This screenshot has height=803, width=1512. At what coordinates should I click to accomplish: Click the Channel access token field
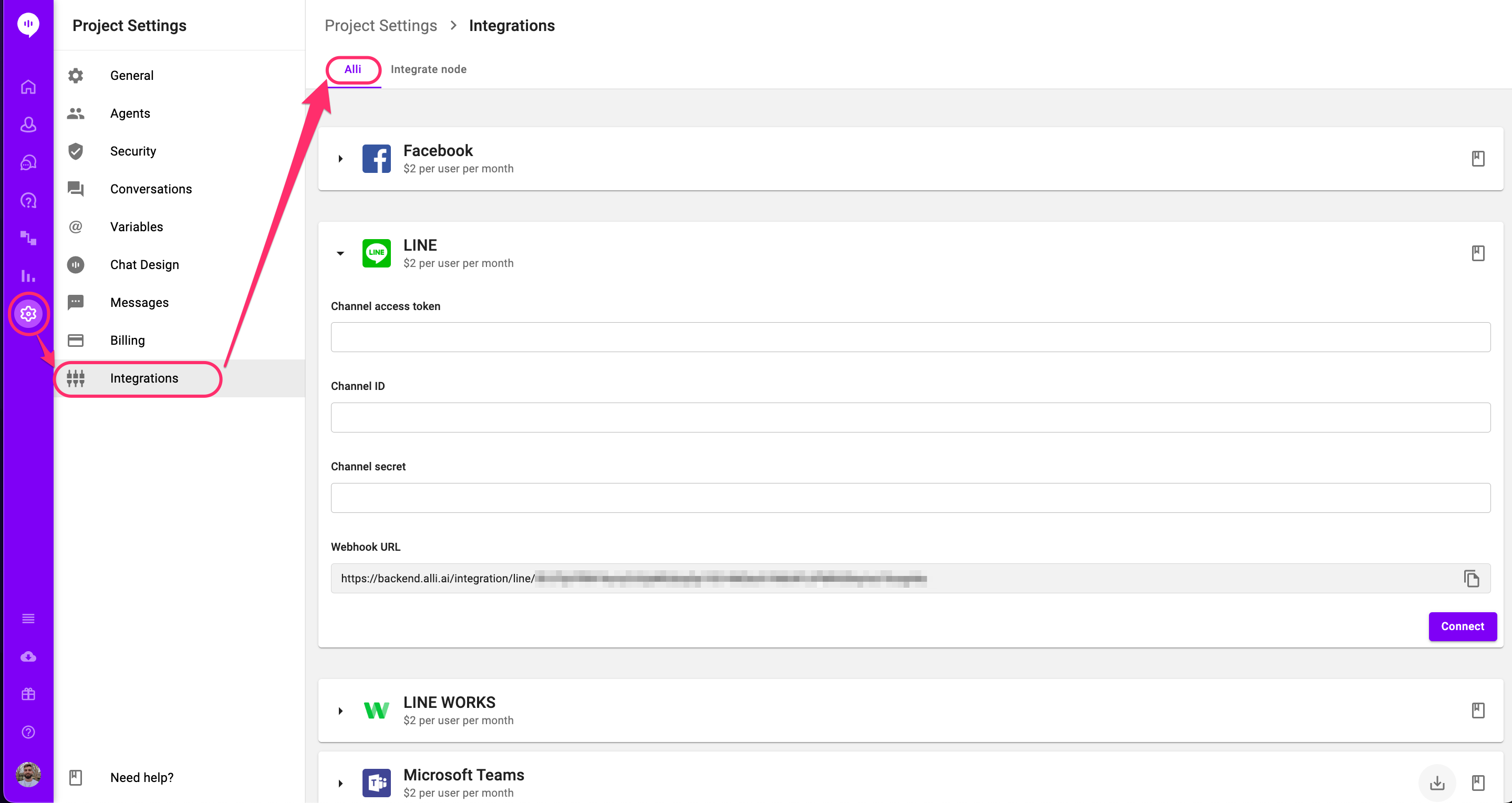pos(910,337)
